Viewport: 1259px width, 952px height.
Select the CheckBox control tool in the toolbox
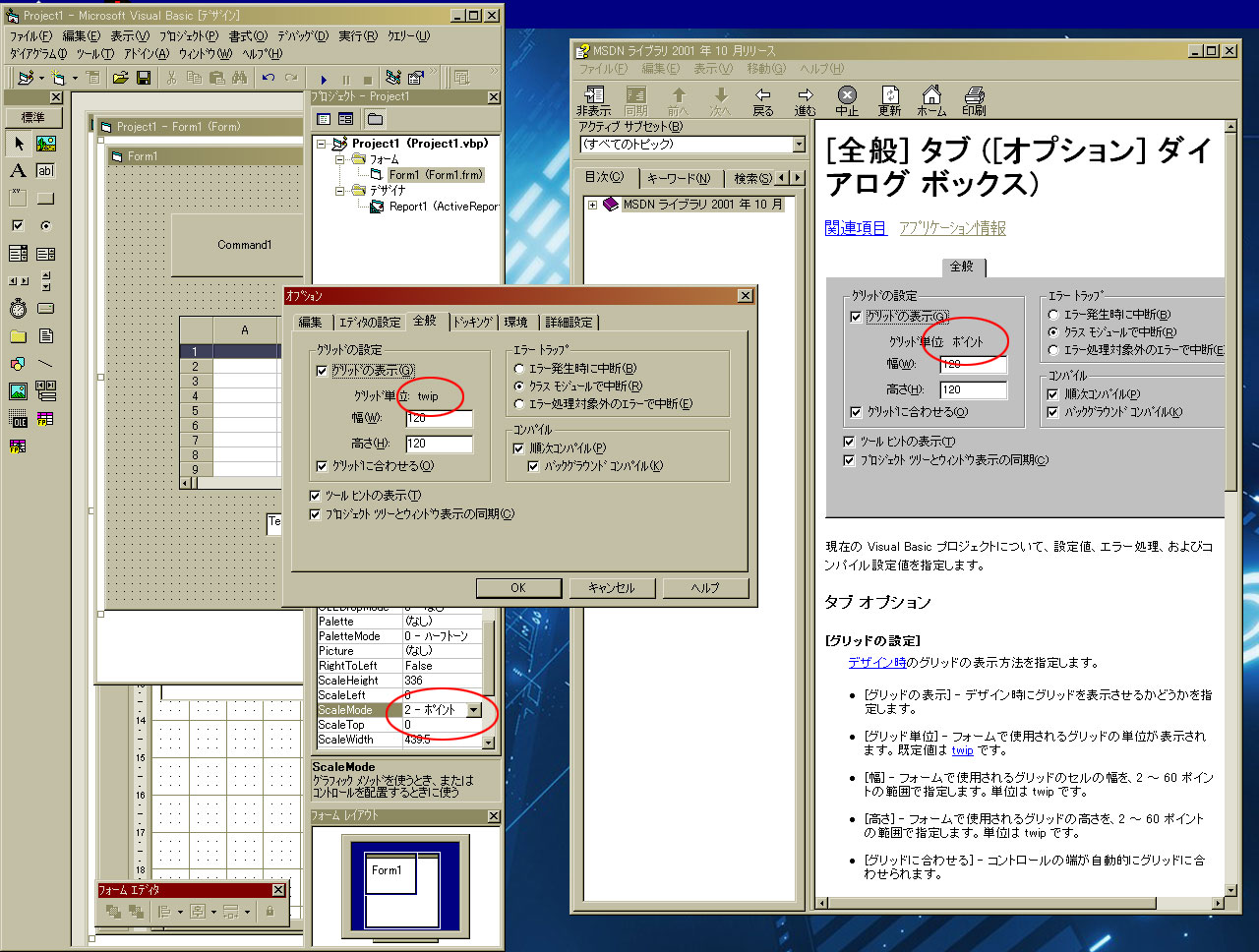[19, 226]
